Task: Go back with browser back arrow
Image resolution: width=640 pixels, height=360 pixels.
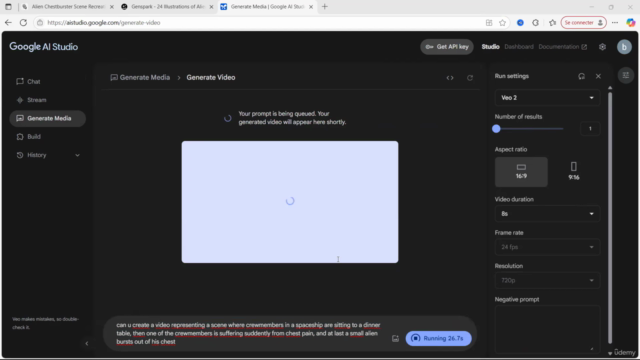Action: [8, 23]
